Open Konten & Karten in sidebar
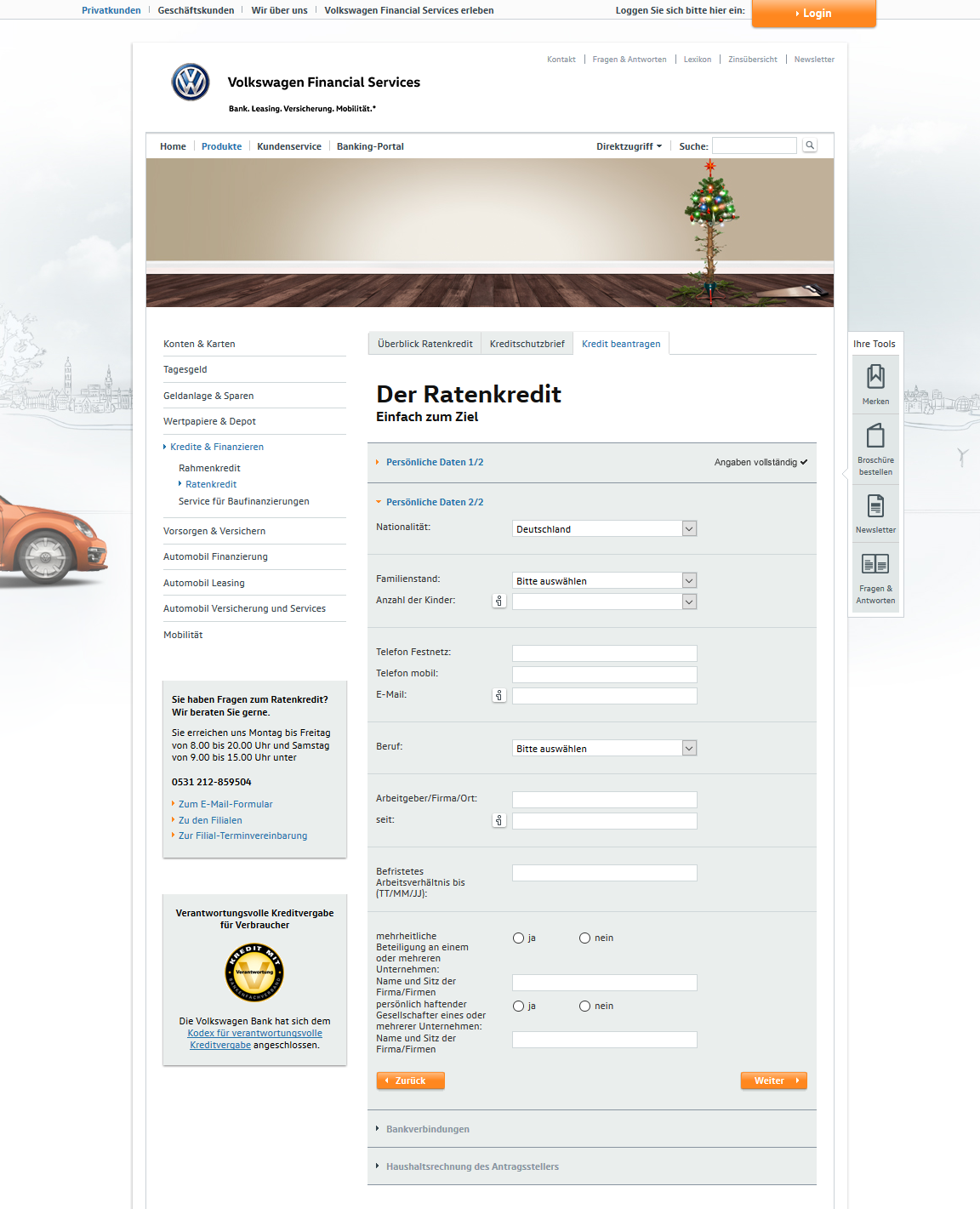This screenshot has width=980, height=1209. coord(199,344)
